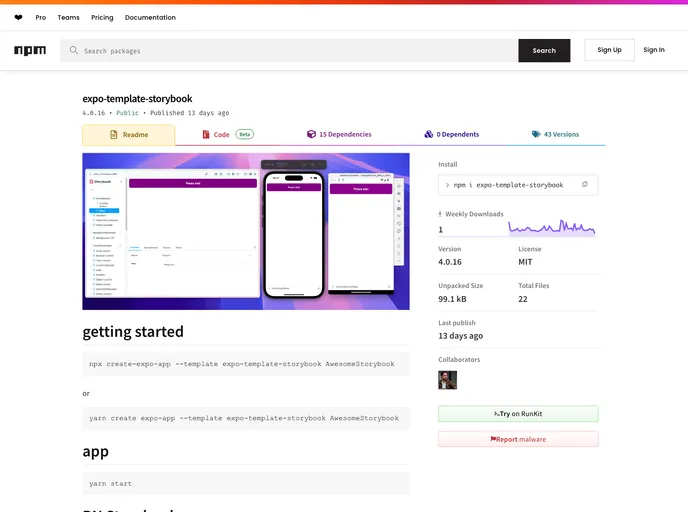Click the Total Files value 22

523,299
